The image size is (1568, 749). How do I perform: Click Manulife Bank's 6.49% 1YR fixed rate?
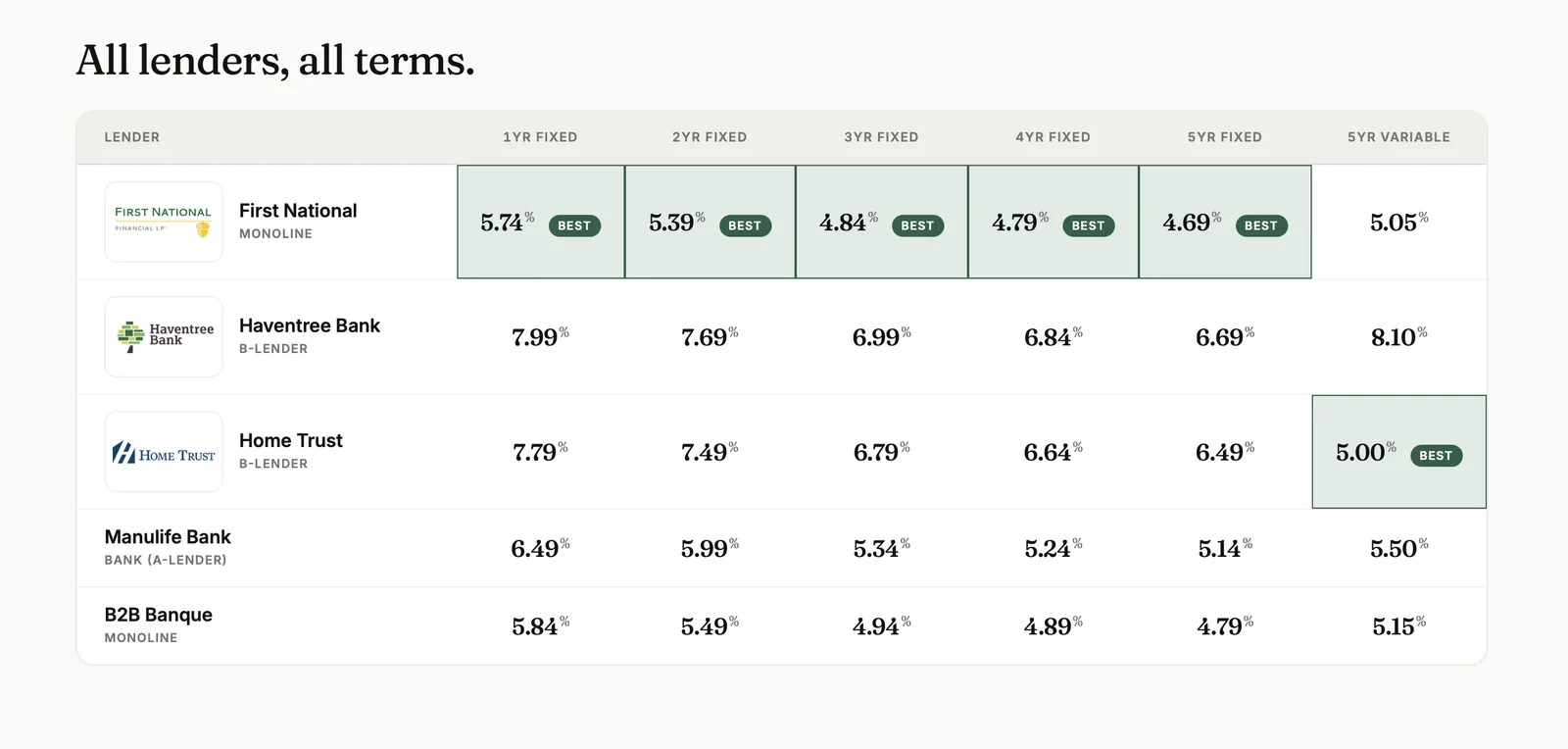point(540,548)
